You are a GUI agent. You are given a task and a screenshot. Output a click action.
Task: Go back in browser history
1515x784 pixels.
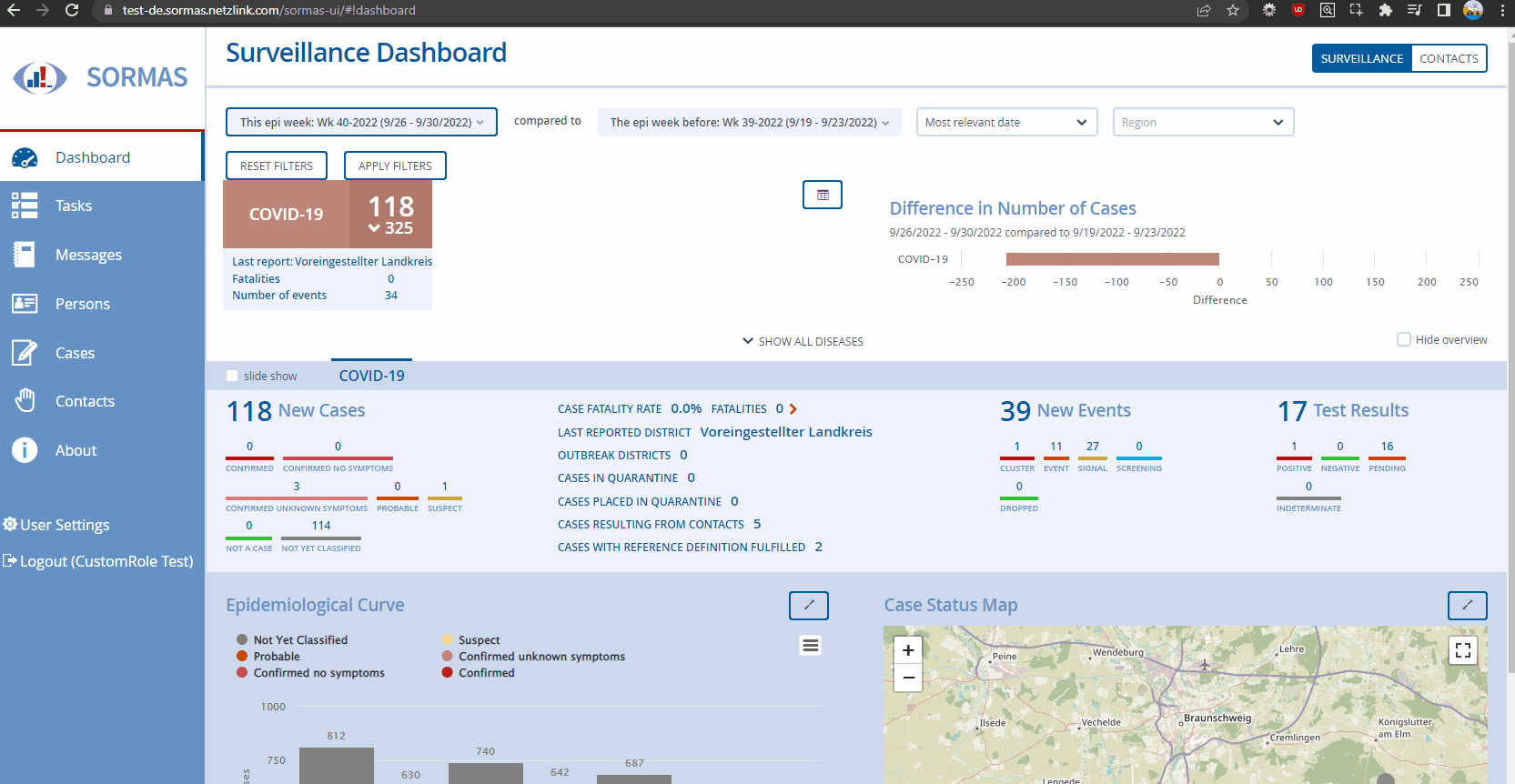pos(14,11)
